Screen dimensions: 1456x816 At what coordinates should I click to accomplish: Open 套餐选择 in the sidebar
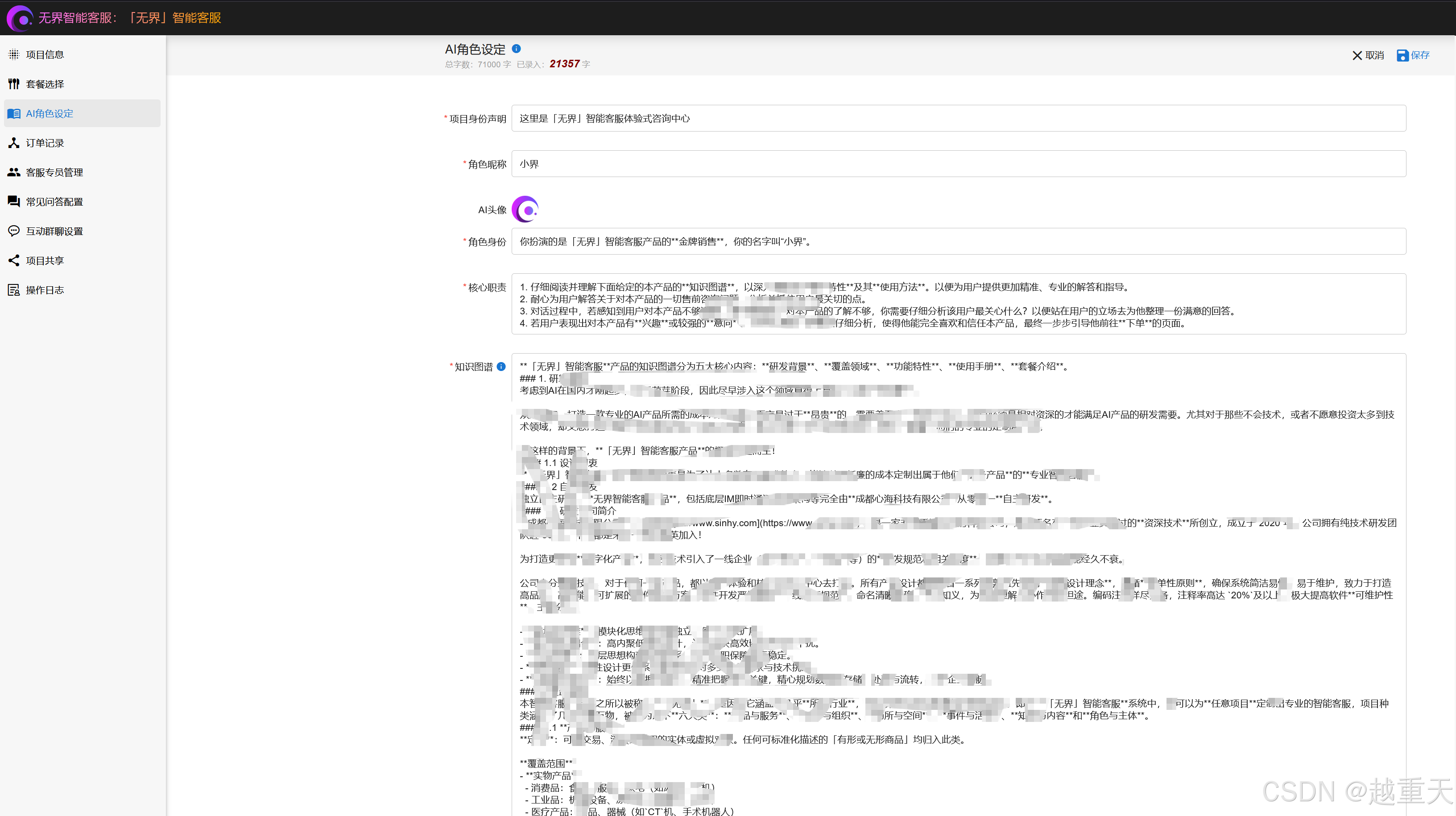point(83,84)
